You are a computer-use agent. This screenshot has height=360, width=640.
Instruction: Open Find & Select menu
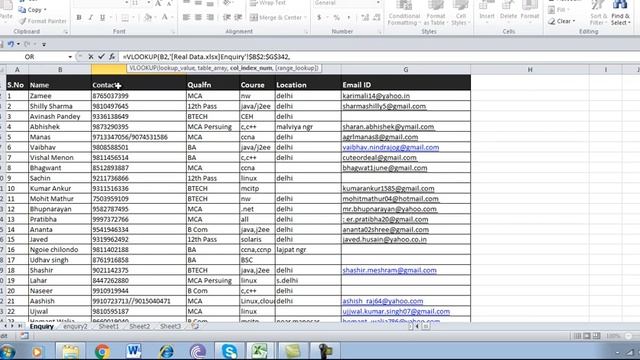pos(620,13)
